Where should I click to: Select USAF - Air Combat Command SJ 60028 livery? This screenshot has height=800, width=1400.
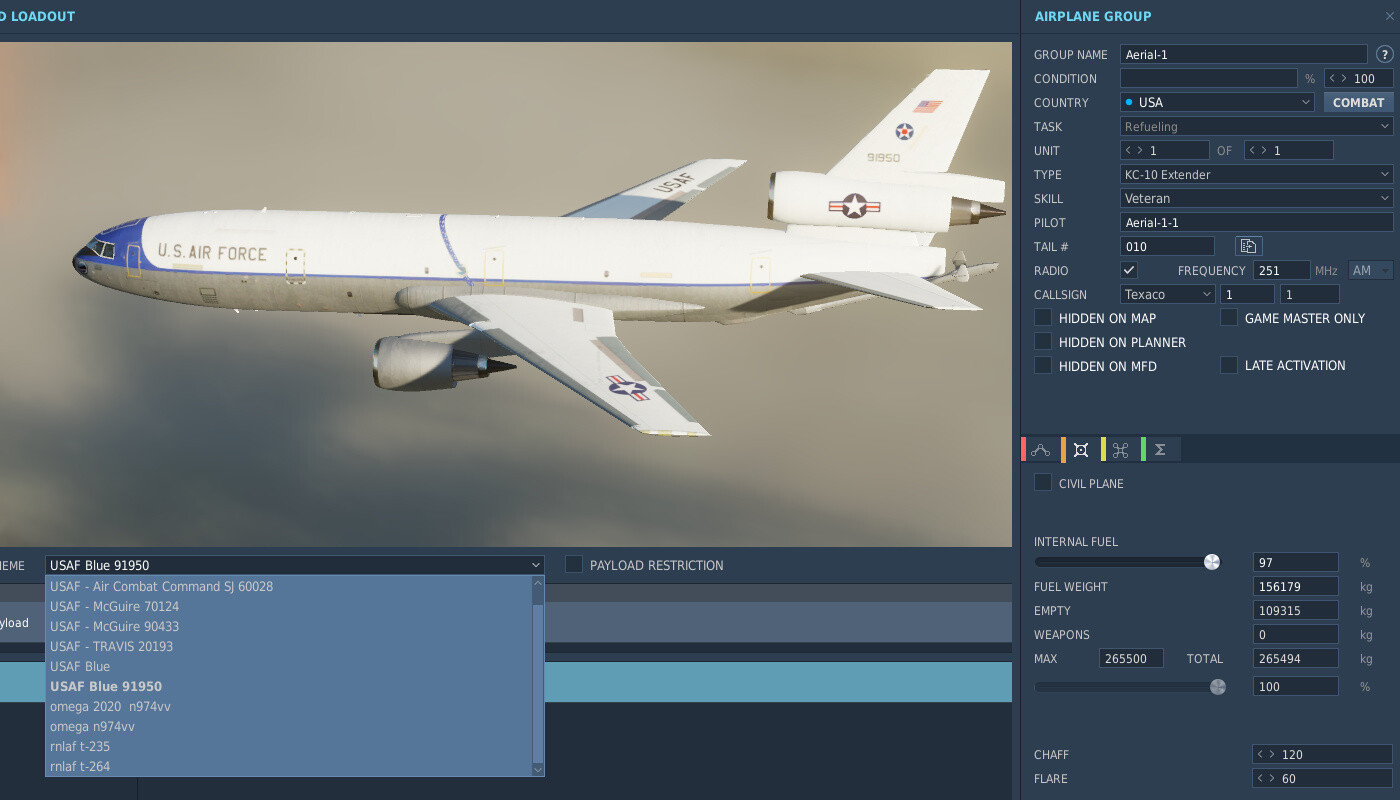tap(289, 586)
